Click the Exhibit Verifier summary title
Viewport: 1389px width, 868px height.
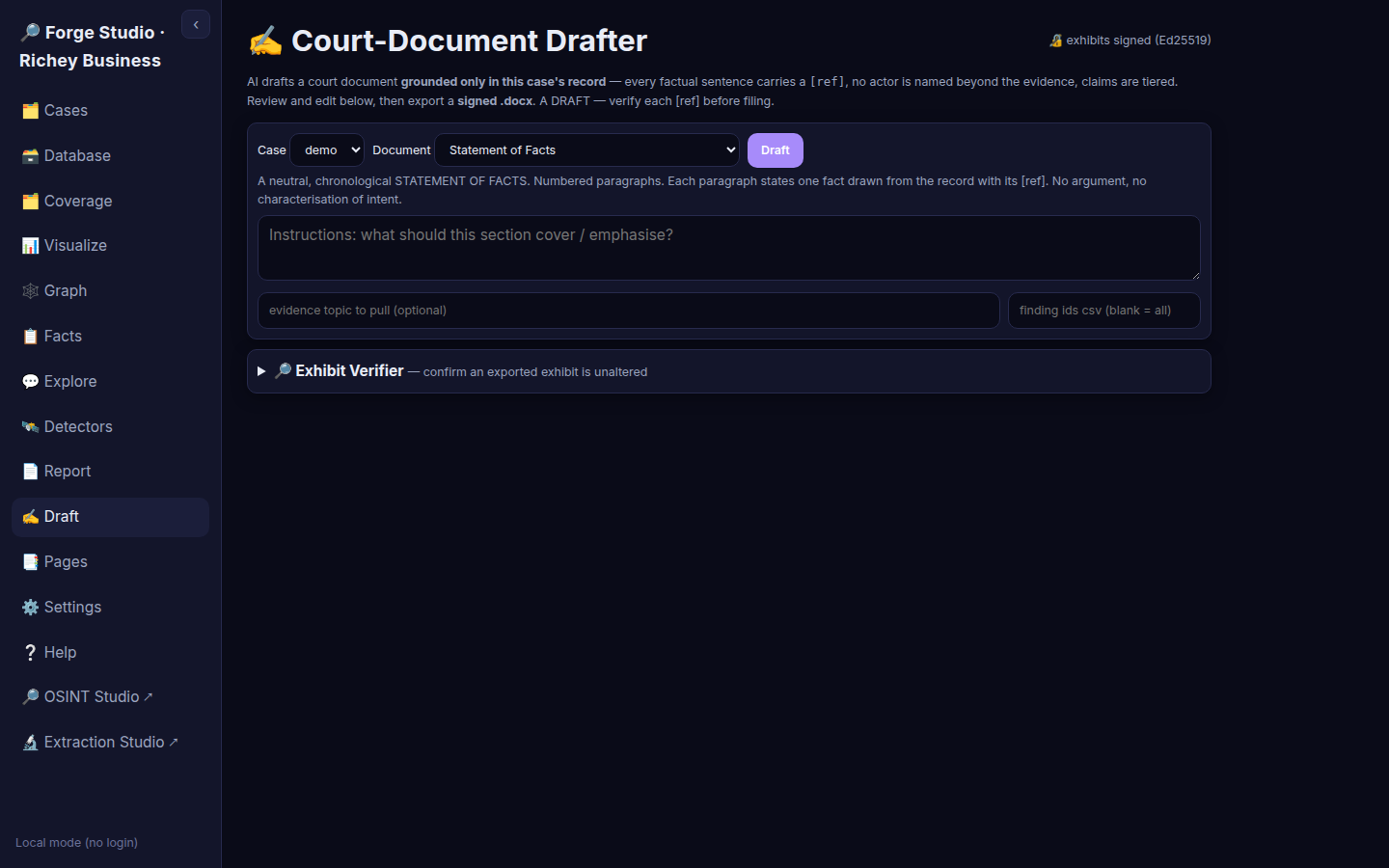[349, 371]
